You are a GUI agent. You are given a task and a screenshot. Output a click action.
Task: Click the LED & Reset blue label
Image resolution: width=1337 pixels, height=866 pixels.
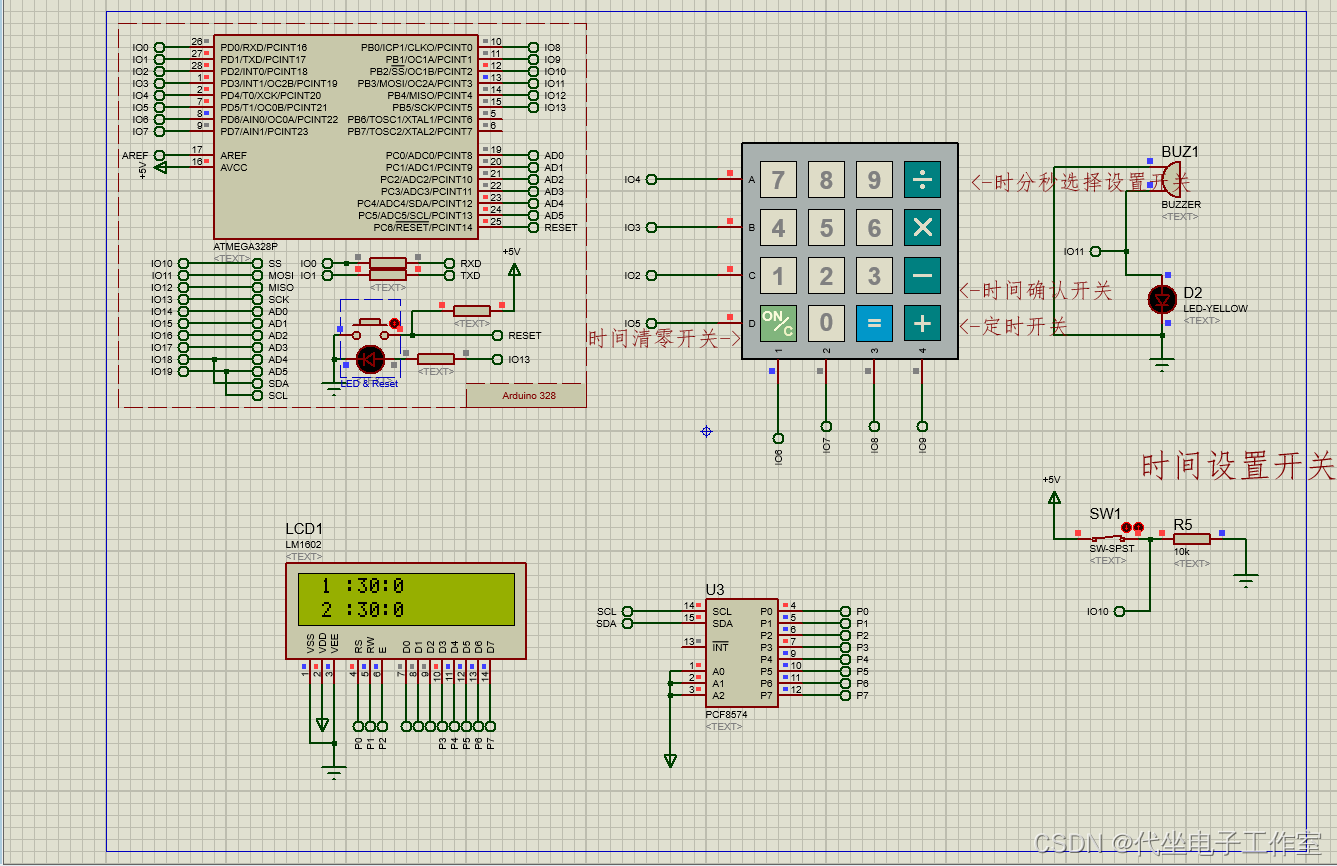click(x=369, y=384)
